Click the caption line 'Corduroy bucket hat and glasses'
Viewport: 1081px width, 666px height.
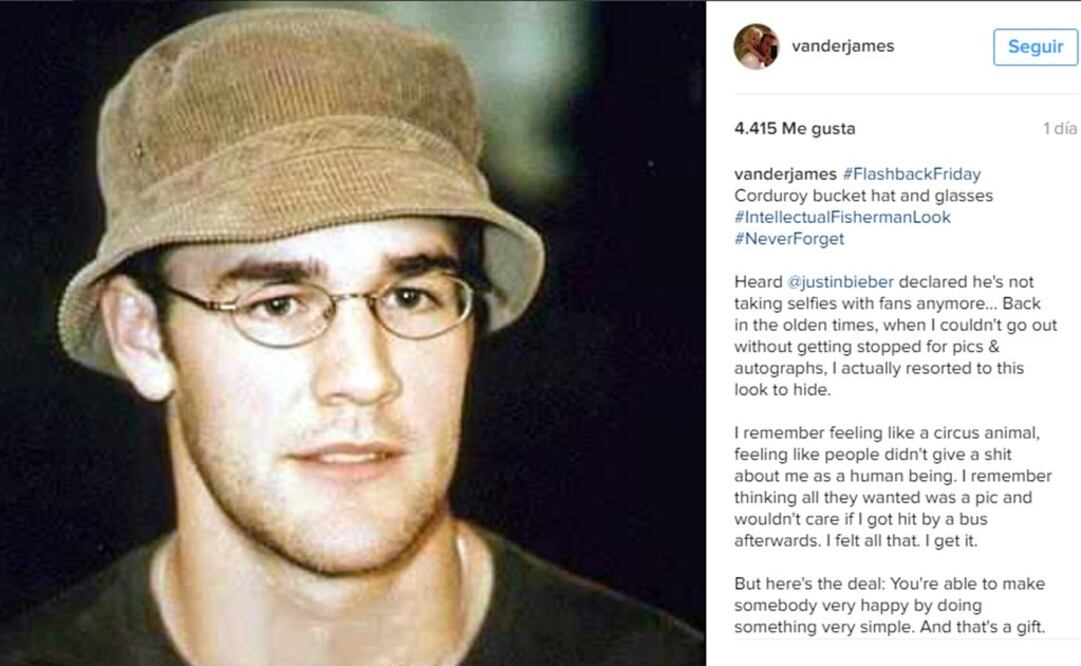(x=863, y=196)
